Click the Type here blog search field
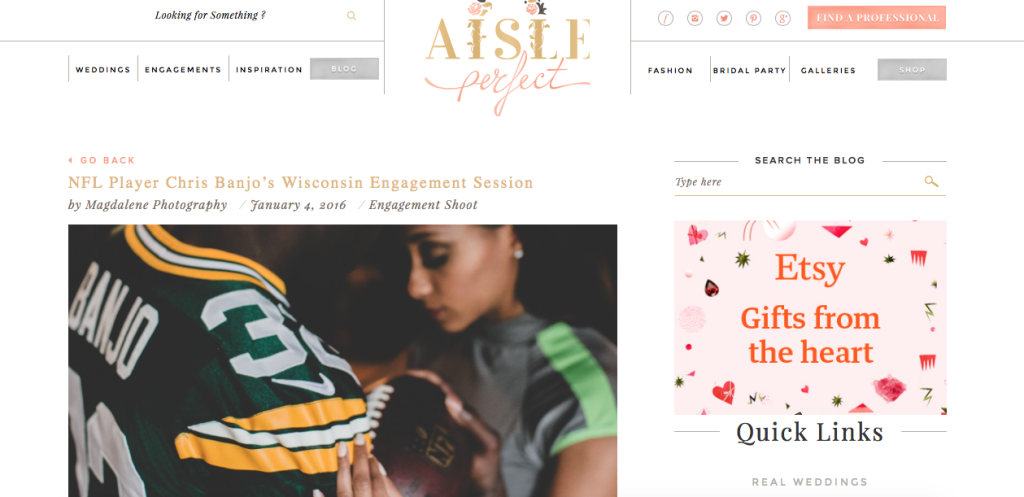 (797, 182)
